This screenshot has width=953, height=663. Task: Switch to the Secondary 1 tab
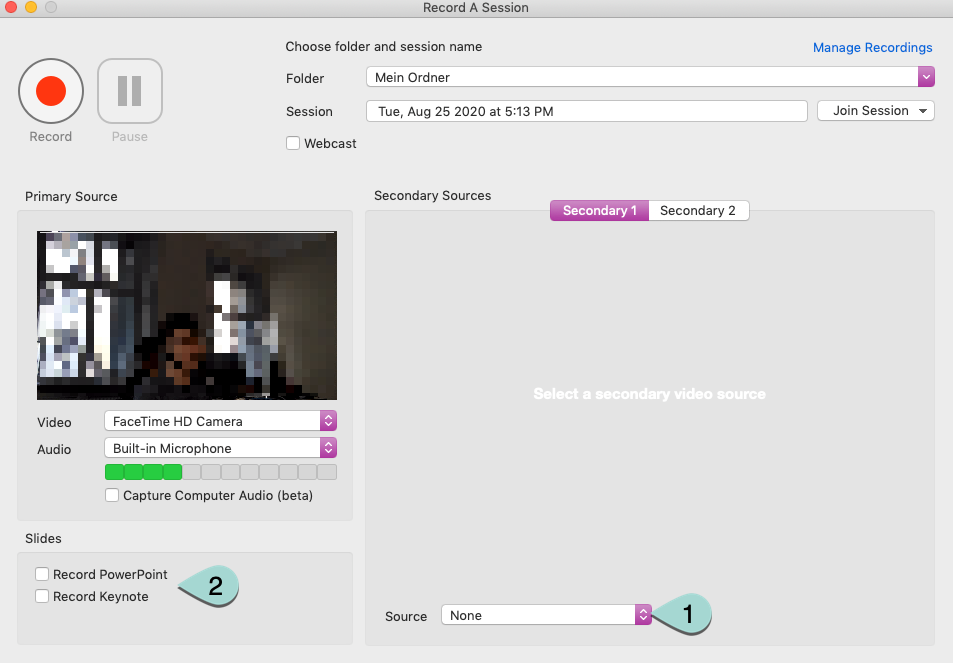click(x=599, y=211)
